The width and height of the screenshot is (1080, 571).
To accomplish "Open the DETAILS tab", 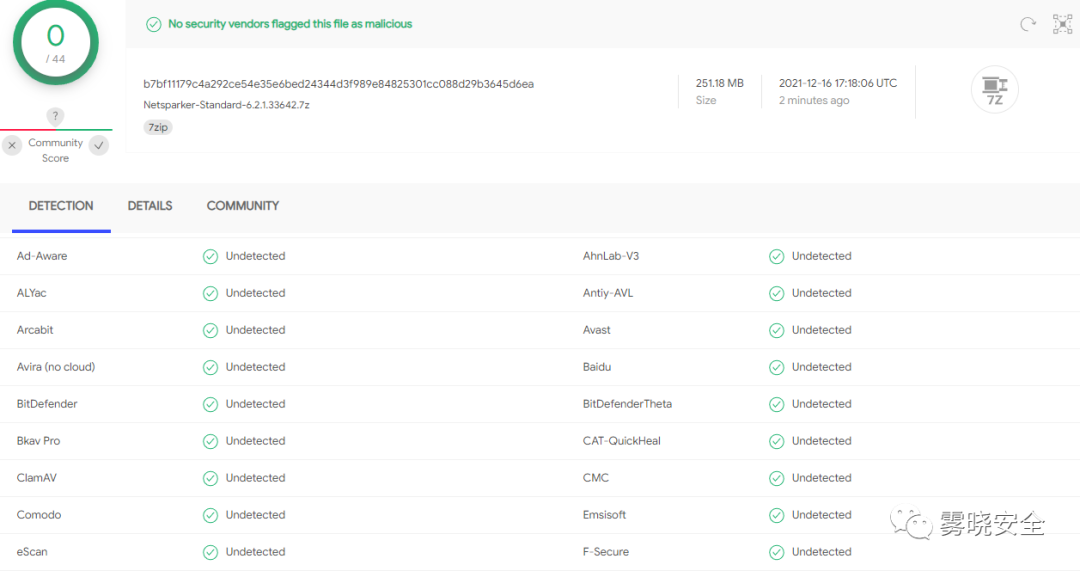I will coord(149,206).
